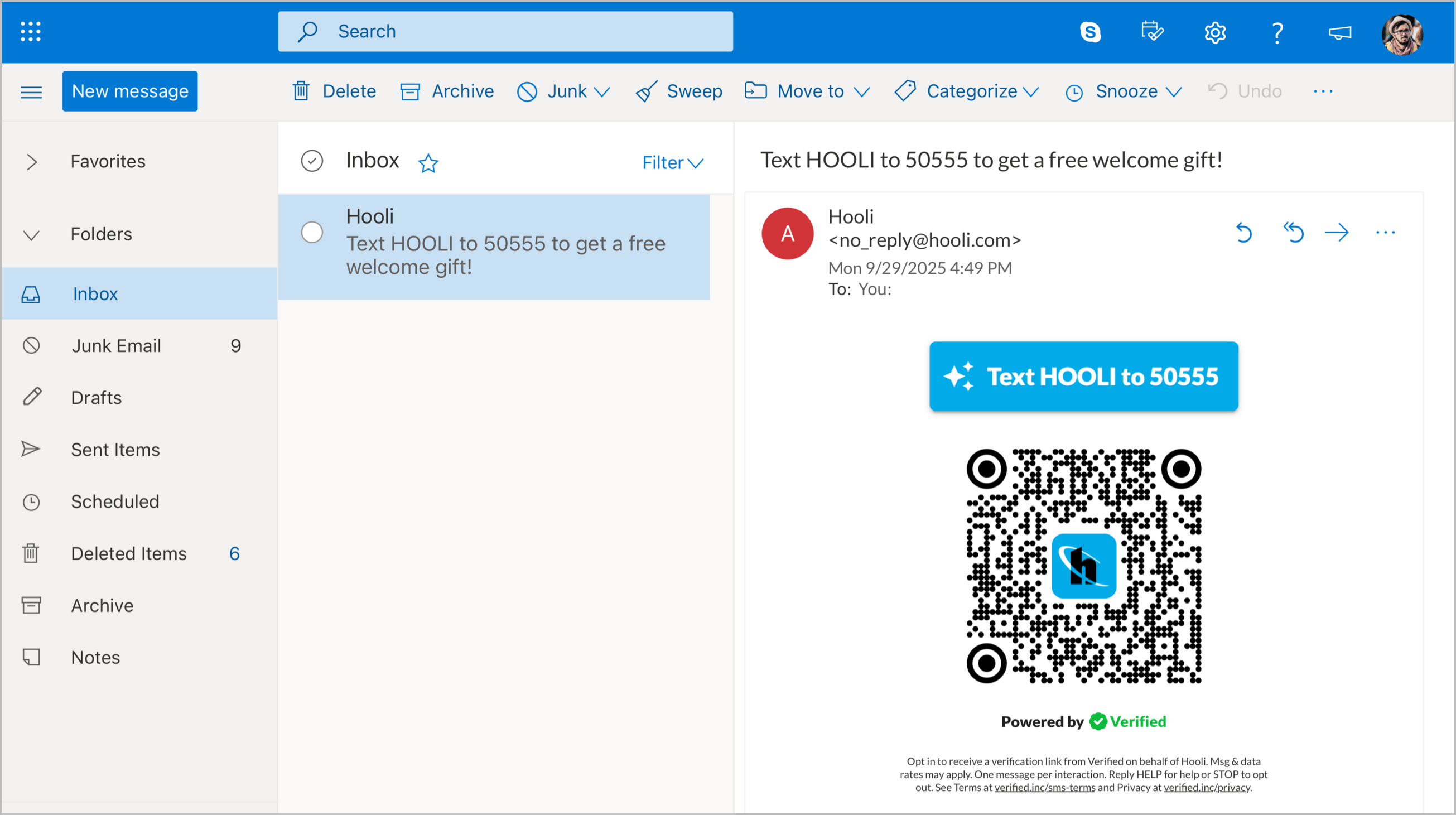Open the app launcher grid icon
Image resolution: width=1456 pixels, height=815 pixels.
pos(31,32)
